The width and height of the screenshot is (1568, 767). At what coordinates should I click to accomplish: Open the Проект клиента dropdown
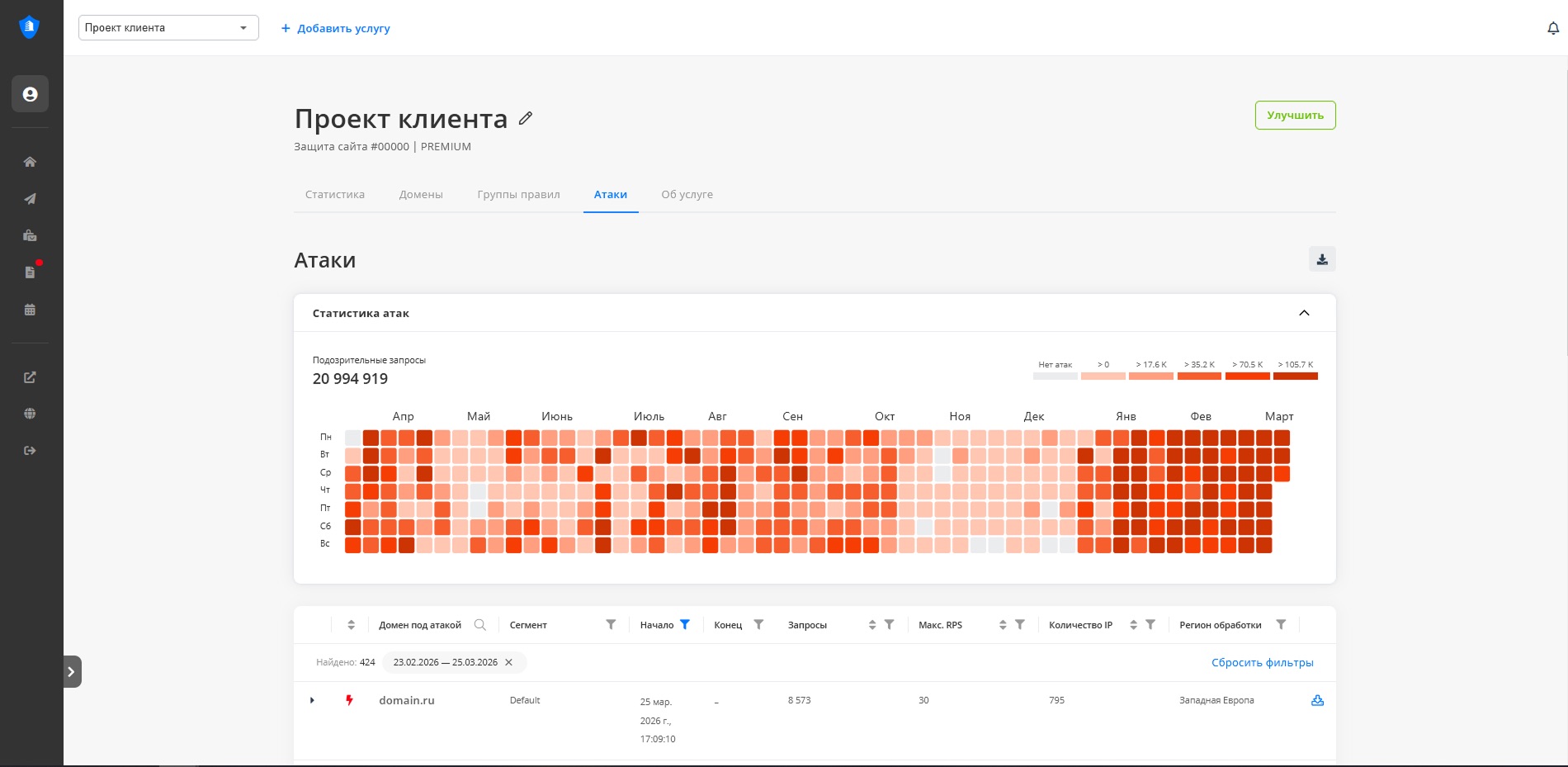[168, 28]
